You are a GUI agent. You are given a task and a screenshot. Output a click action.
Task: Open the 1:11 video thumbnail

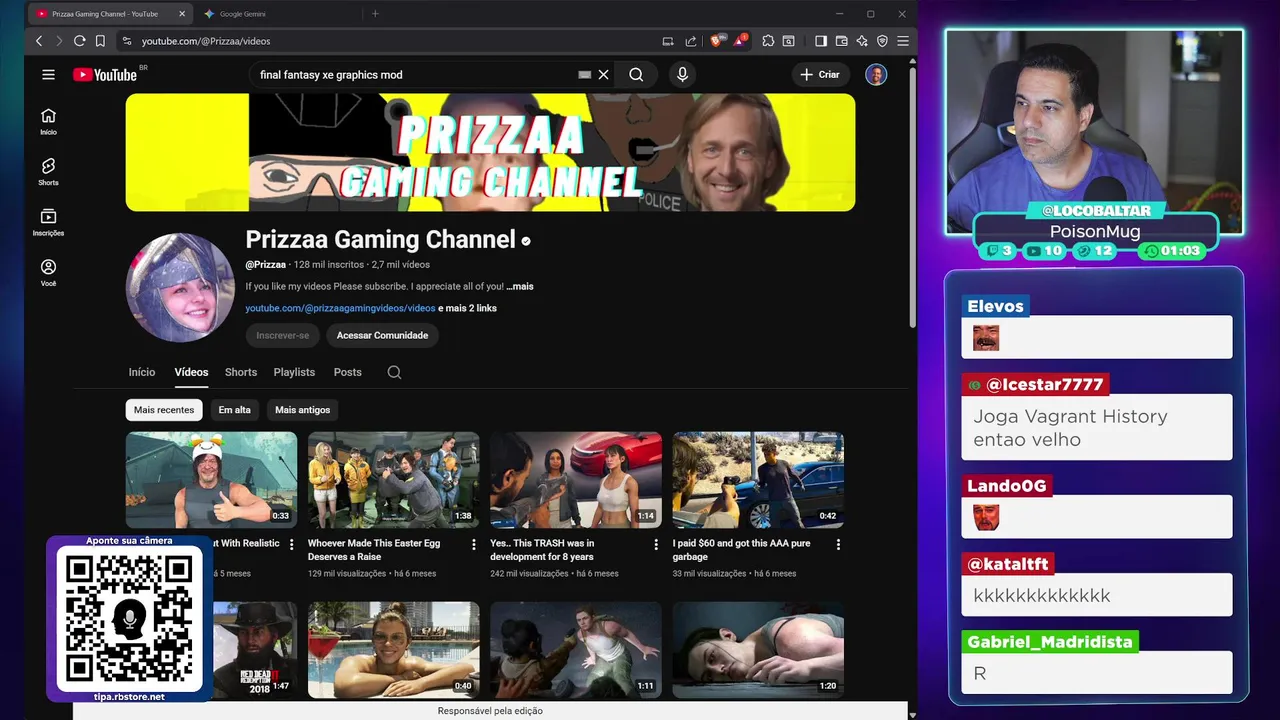576,650
